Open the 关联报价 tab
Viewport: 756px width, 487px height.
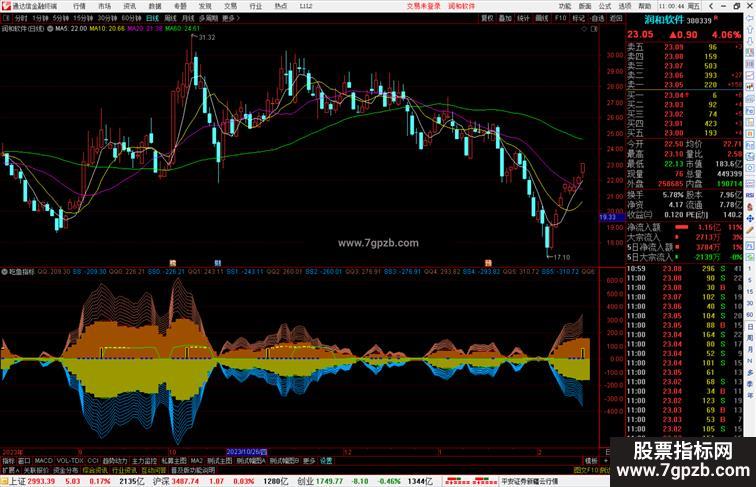point(36,470)
